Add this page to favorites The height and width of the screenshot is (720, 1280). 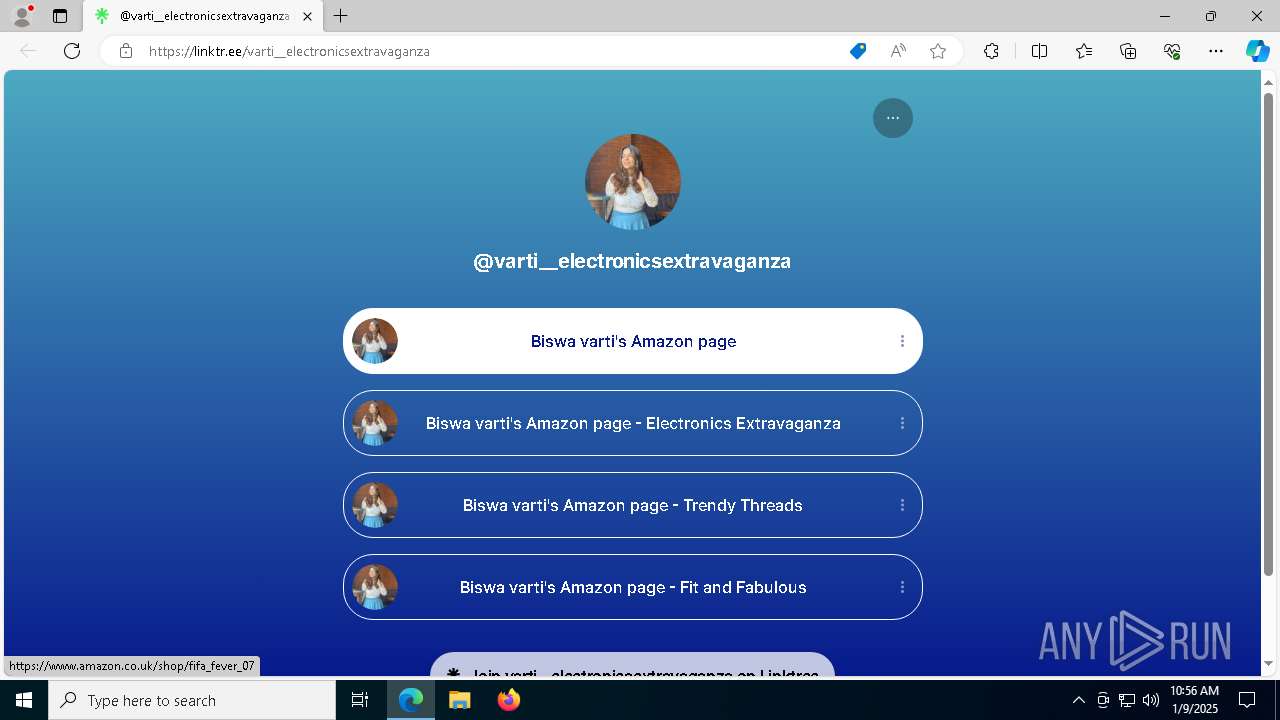(x=938, y=51)
